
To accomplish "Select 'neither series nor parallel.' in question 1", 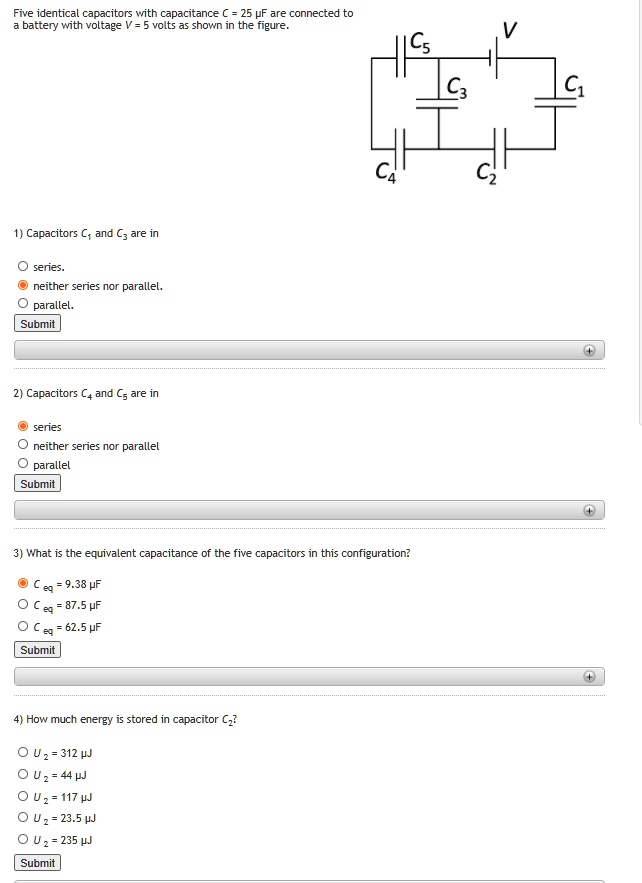I will click(21, 285).
